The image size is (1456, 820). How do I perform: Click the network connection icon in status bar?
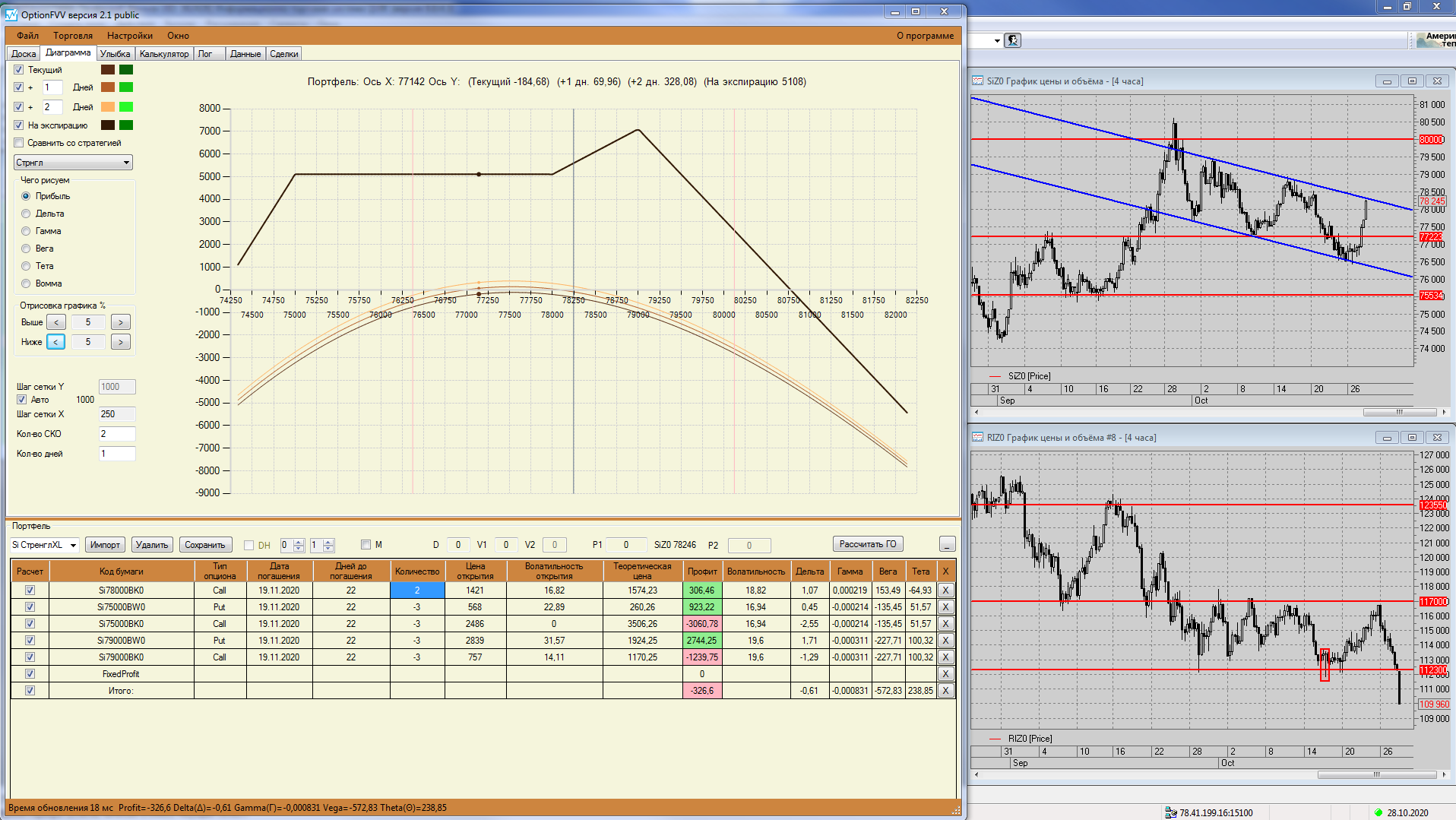(x=1171, y=812)
